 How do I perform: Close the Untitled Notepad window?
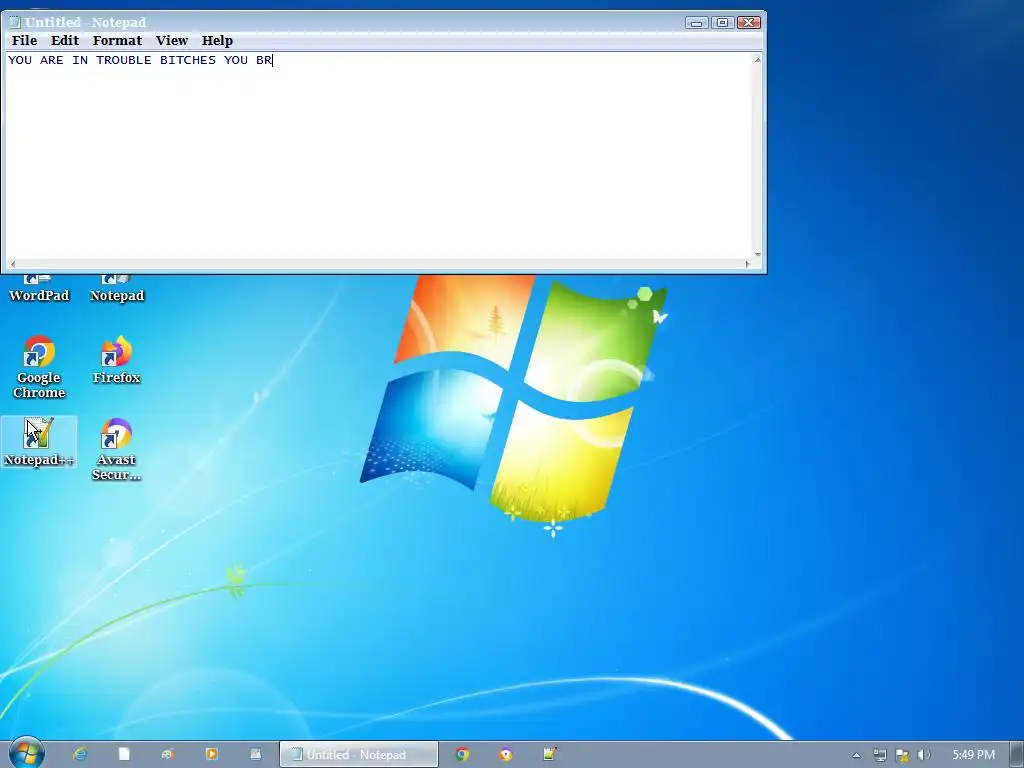click(x=749, y=23)
